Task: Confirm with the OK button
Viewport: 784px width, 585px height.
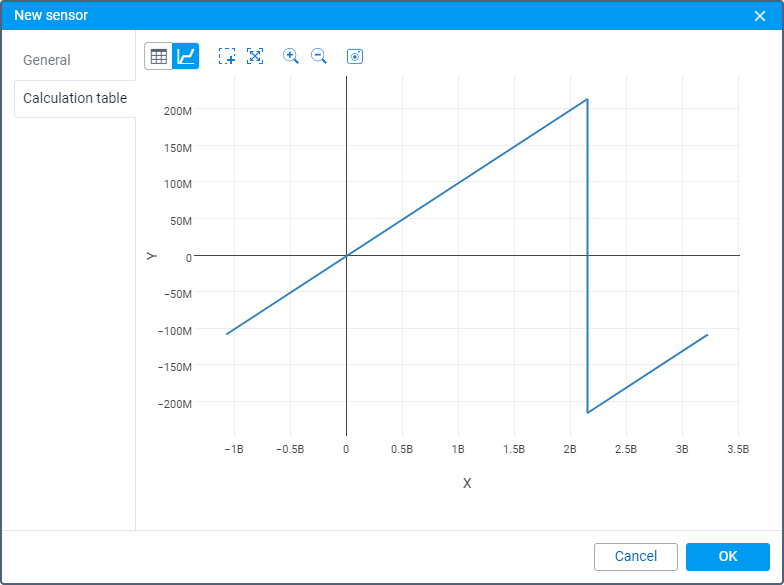Action: [x=728, y=556]
